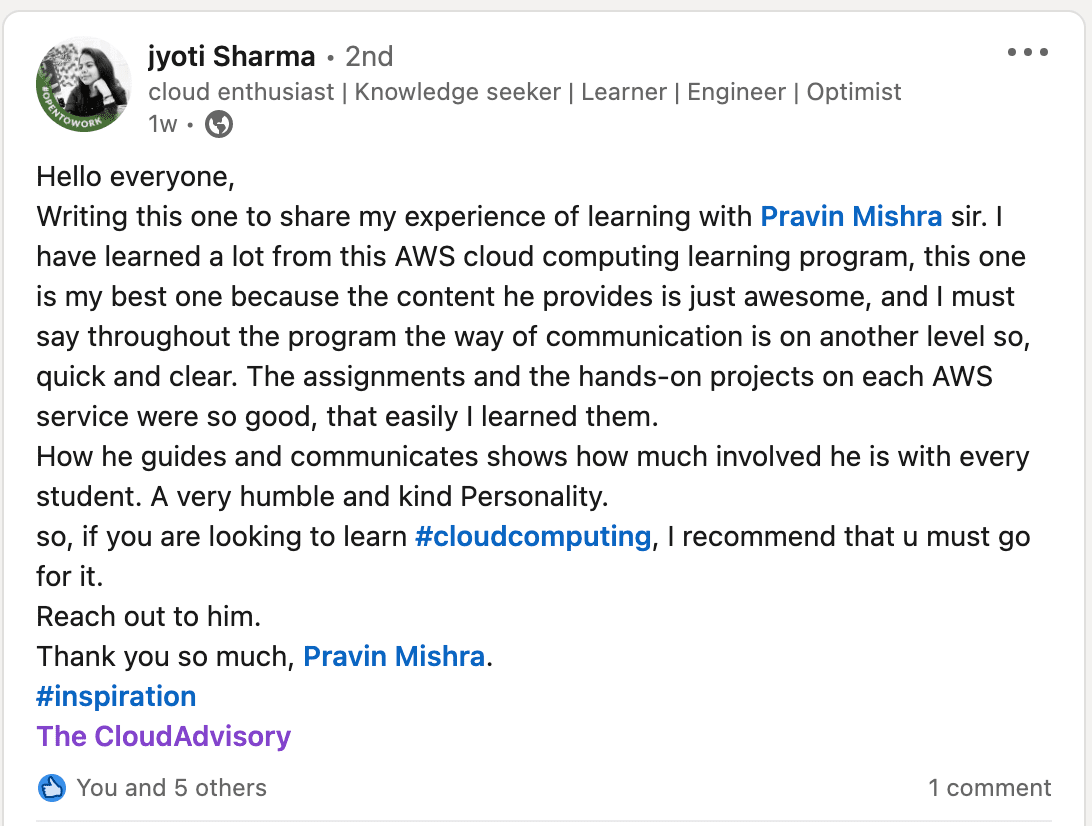This screenshot has width=1092, height=826.
Task: Show the "1 comment" thread
Action: [x=989, y=788]
